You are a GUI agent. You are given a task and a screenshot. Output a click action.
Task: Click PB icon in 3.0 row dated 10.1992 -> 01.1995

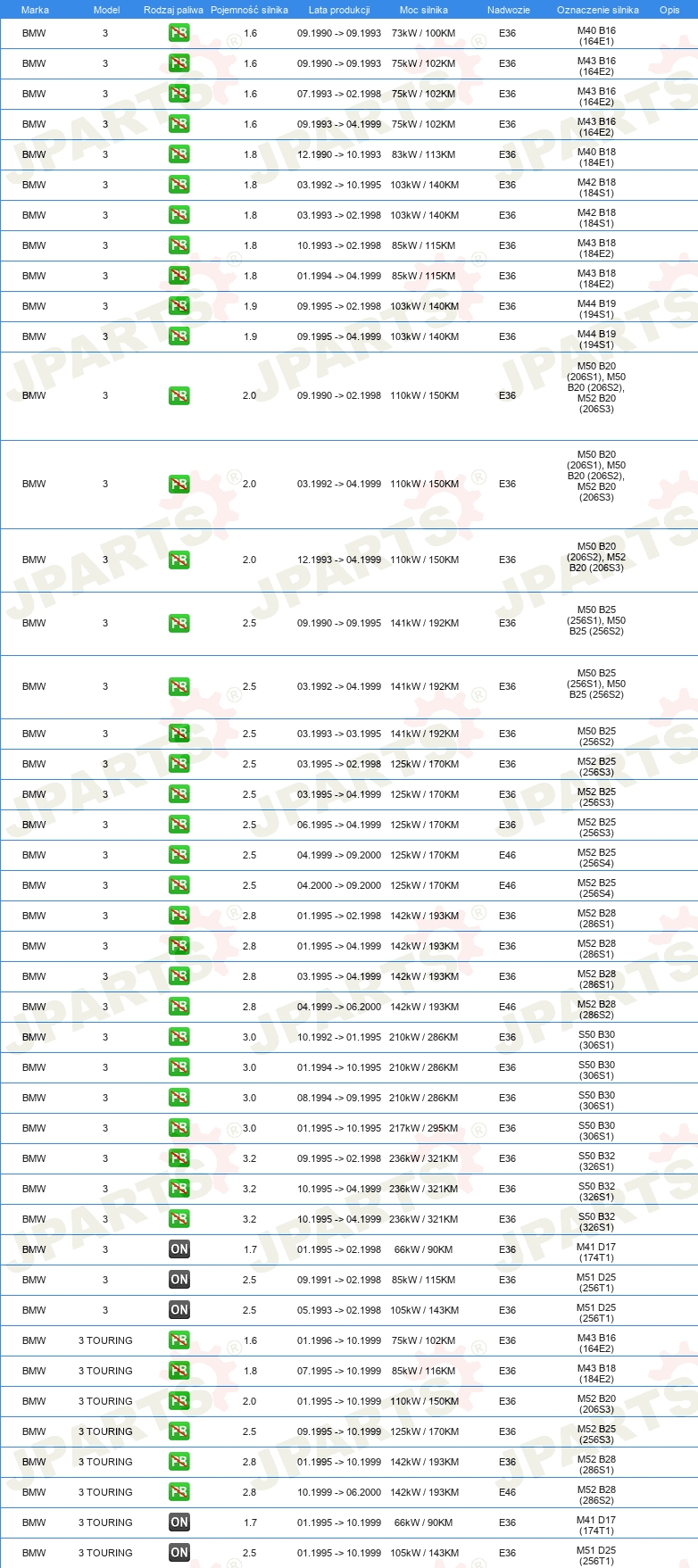(x=179, y=1037)
